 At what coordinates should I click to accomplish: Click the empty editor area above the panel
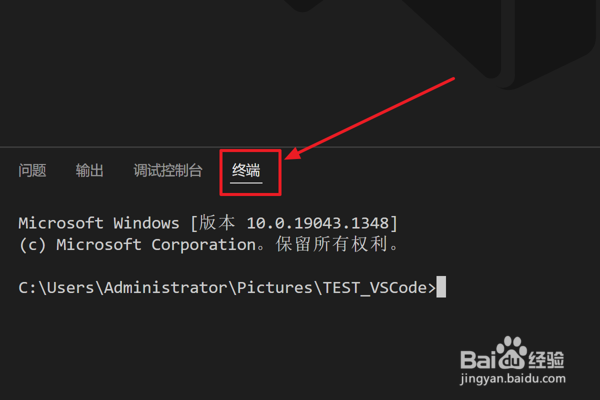(150, 70)
